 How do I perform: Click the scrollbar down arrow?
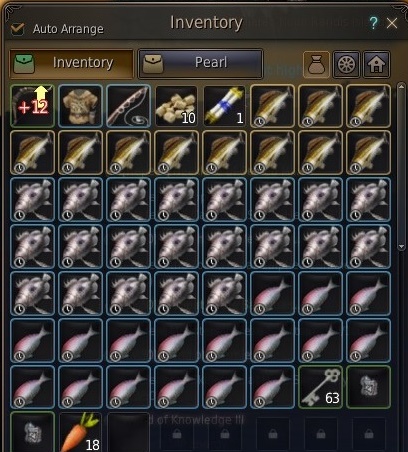coord(401,247)
